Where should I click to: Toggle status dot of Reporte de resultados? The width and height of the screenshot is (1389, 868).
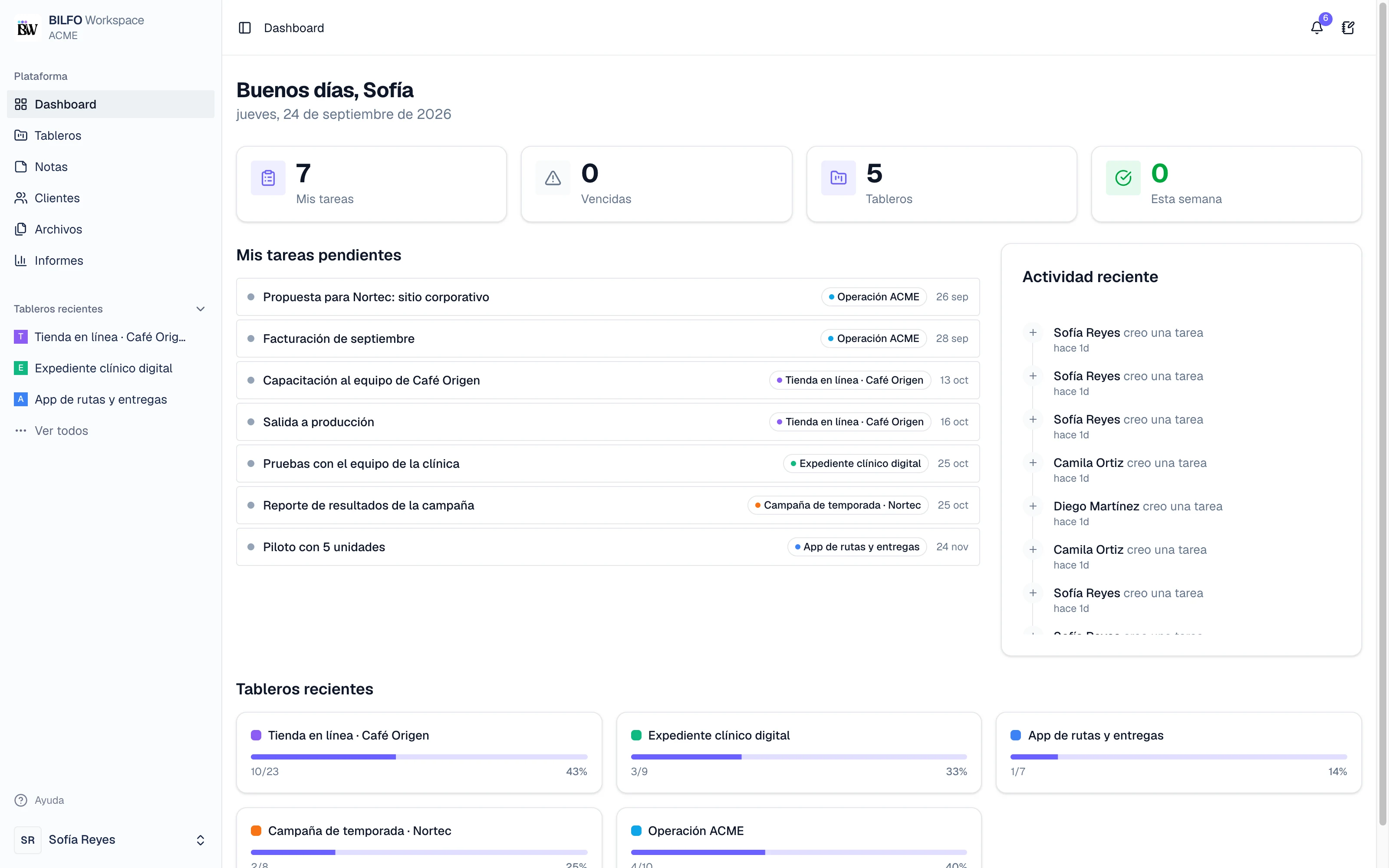coord(251,505)
